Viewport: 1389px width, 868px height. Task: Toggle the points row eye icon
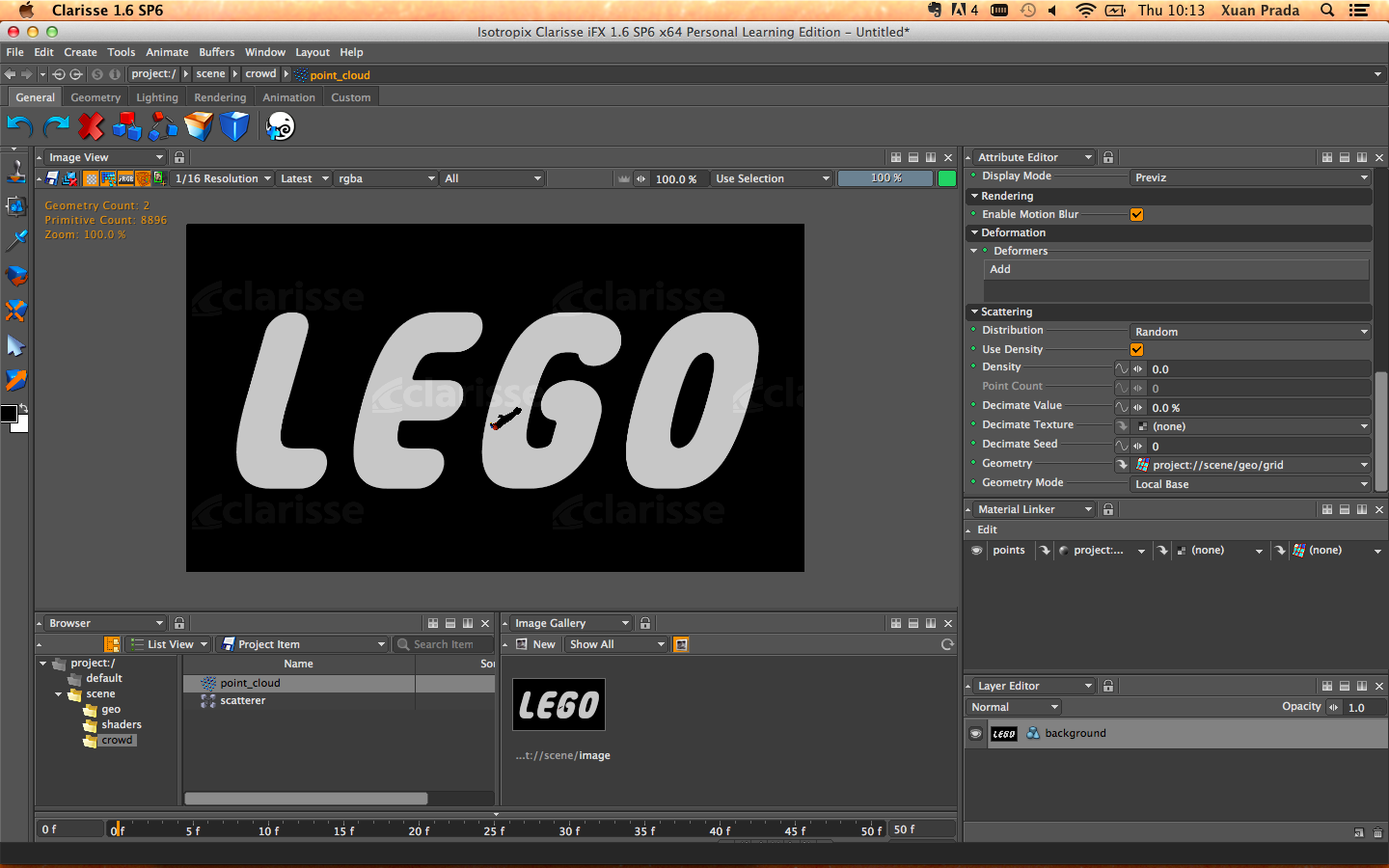point(976,551)
